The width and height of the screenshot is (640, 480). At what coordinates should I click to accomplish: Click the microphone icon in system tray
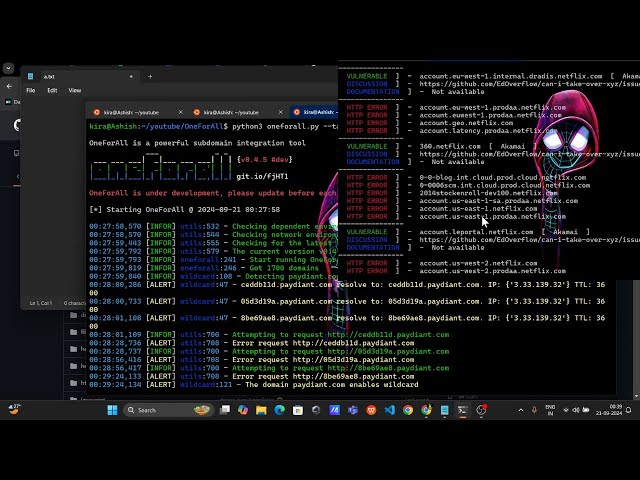click(x=534, y=410)
